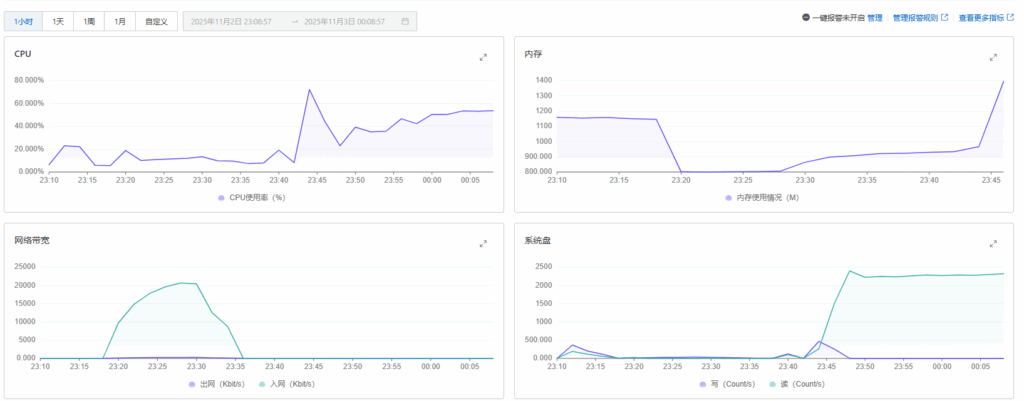Expand the 网络带宽 chart to fullscreen
The height and width of the screenshot is (401, 1024).
pyautogui.click(x=483, y=243)
